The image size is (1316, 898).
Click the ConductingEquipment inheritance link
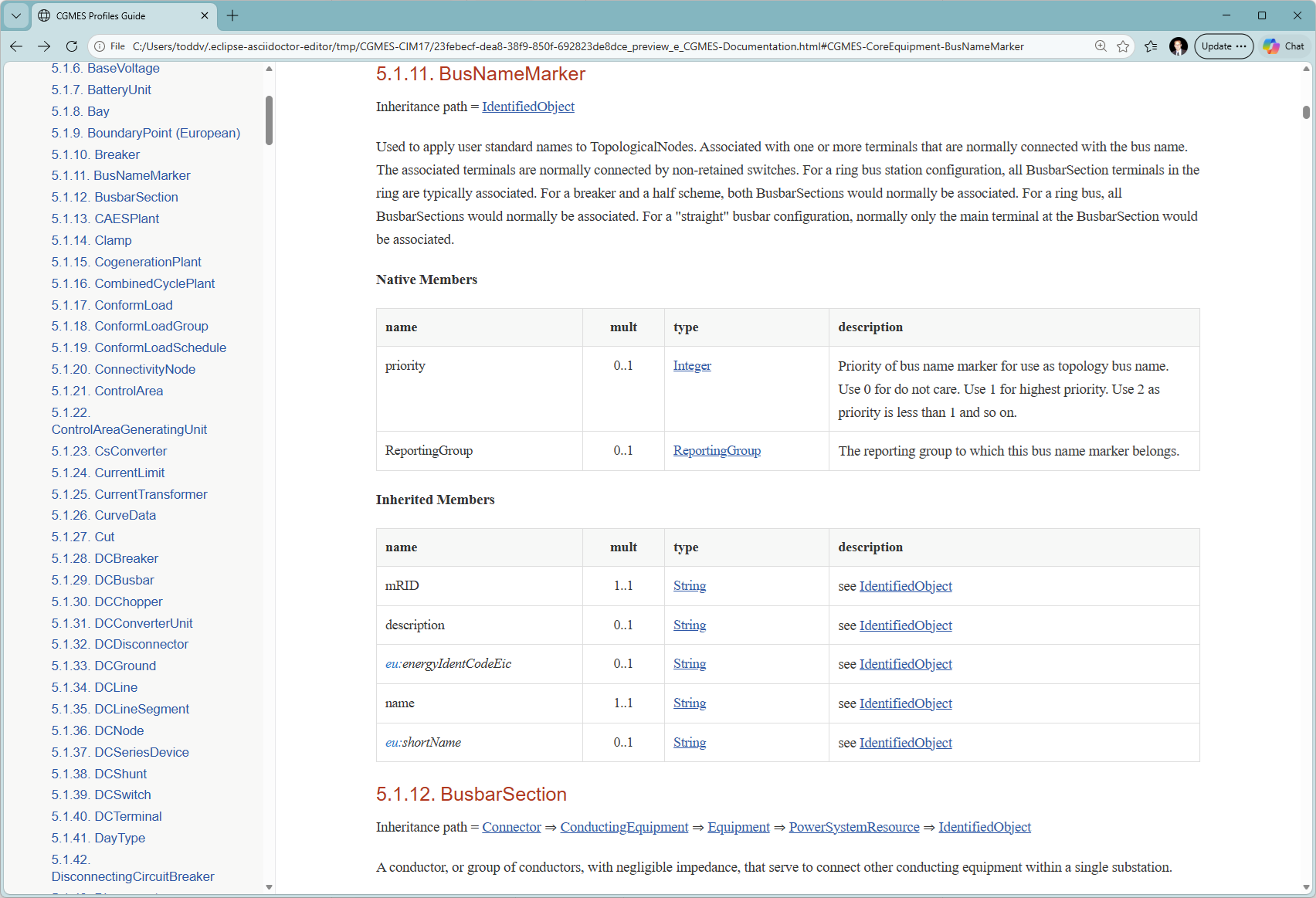click(624, 827)
